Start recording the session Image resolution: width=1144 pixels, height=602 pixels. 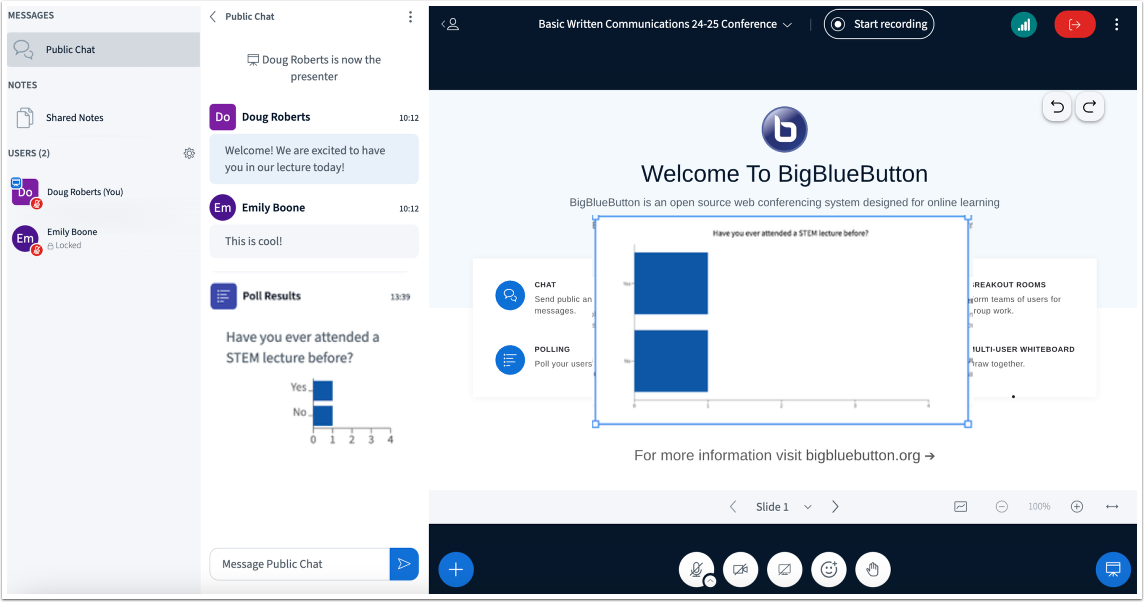click(879, 24)
